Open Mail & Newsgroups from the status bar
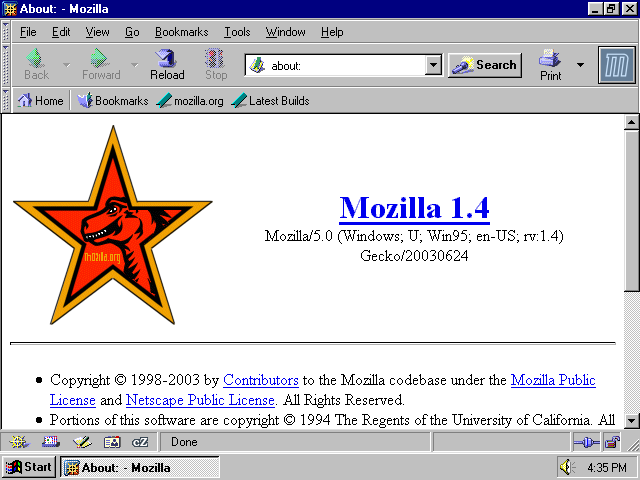Viewport: 640px width, 480px height. pos(50,442)
